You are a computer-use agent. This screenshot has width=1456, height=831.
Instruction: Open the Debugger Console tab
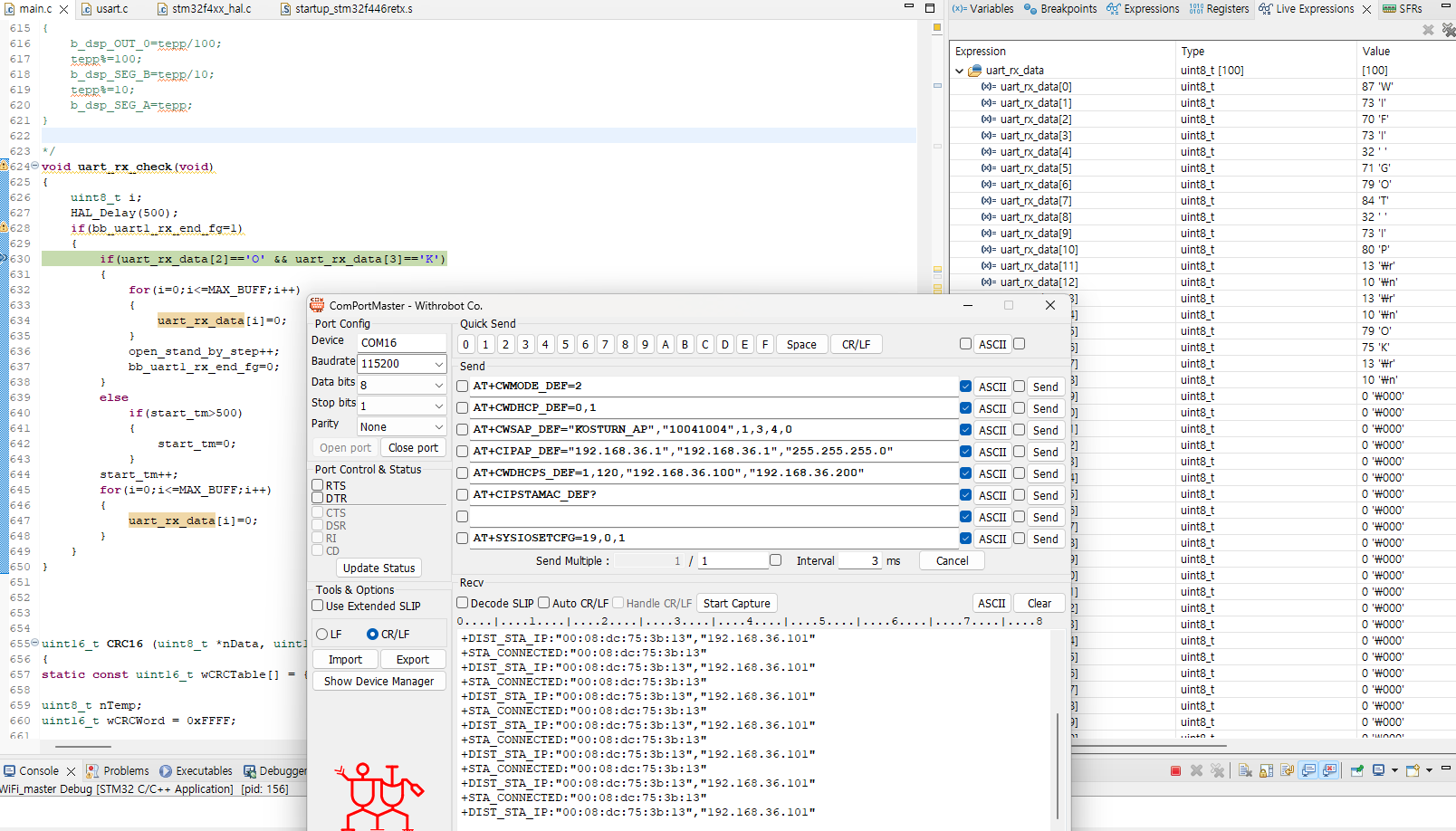click(x=275, y=771)
